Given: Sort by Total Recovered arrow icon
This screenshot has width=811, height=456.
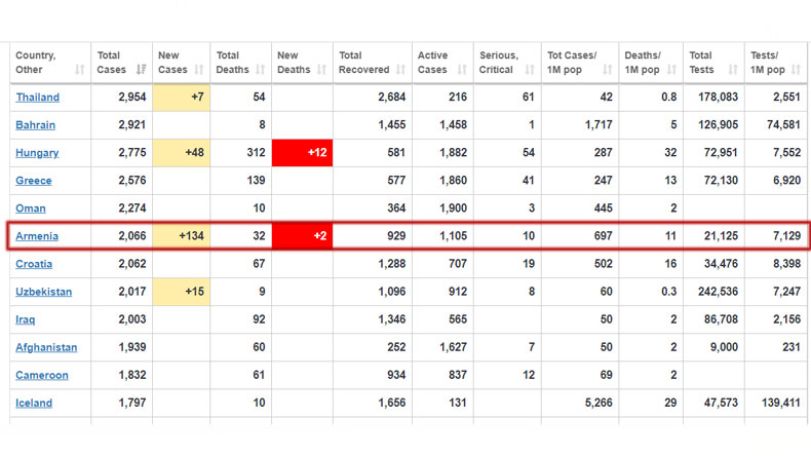Looking at the screenshot, I should [401, 69].
